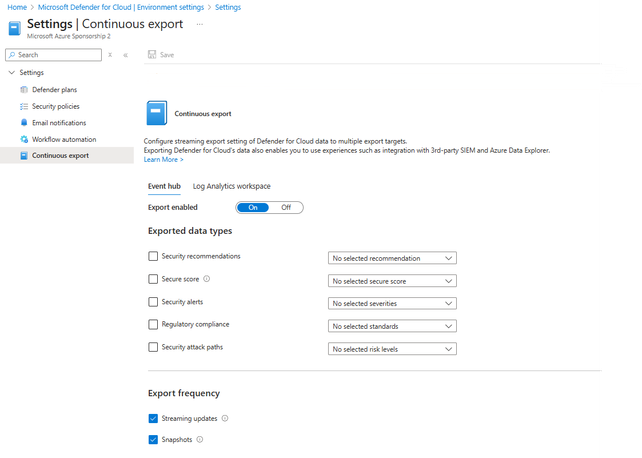The image size is (642, 458).
Task: Collapse the sidebar with double-chevron icon
Action: point(125,55)
